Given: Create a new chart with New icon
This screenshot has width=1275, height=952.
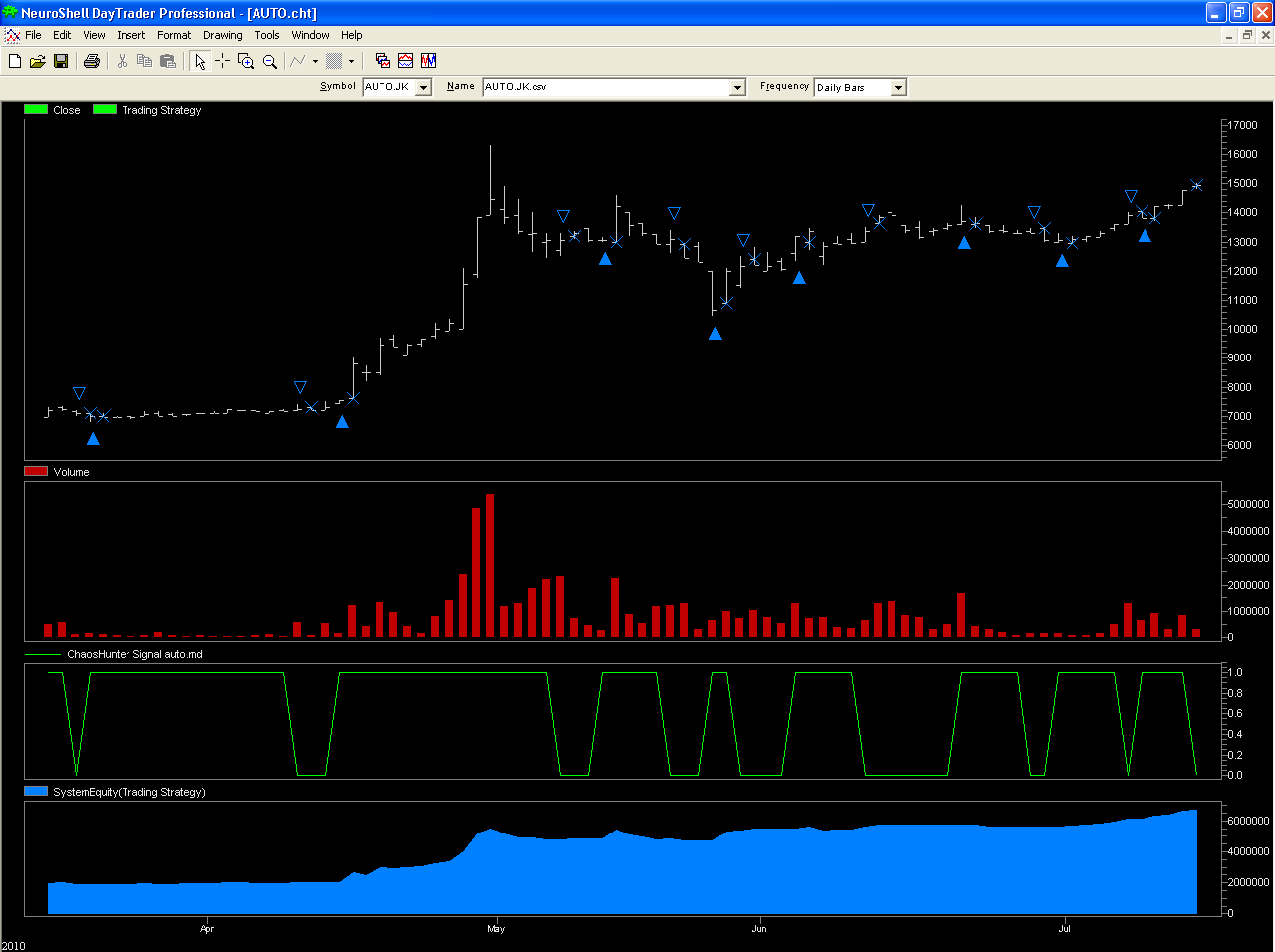Looking at the screenshot, I should coord(15,61).
